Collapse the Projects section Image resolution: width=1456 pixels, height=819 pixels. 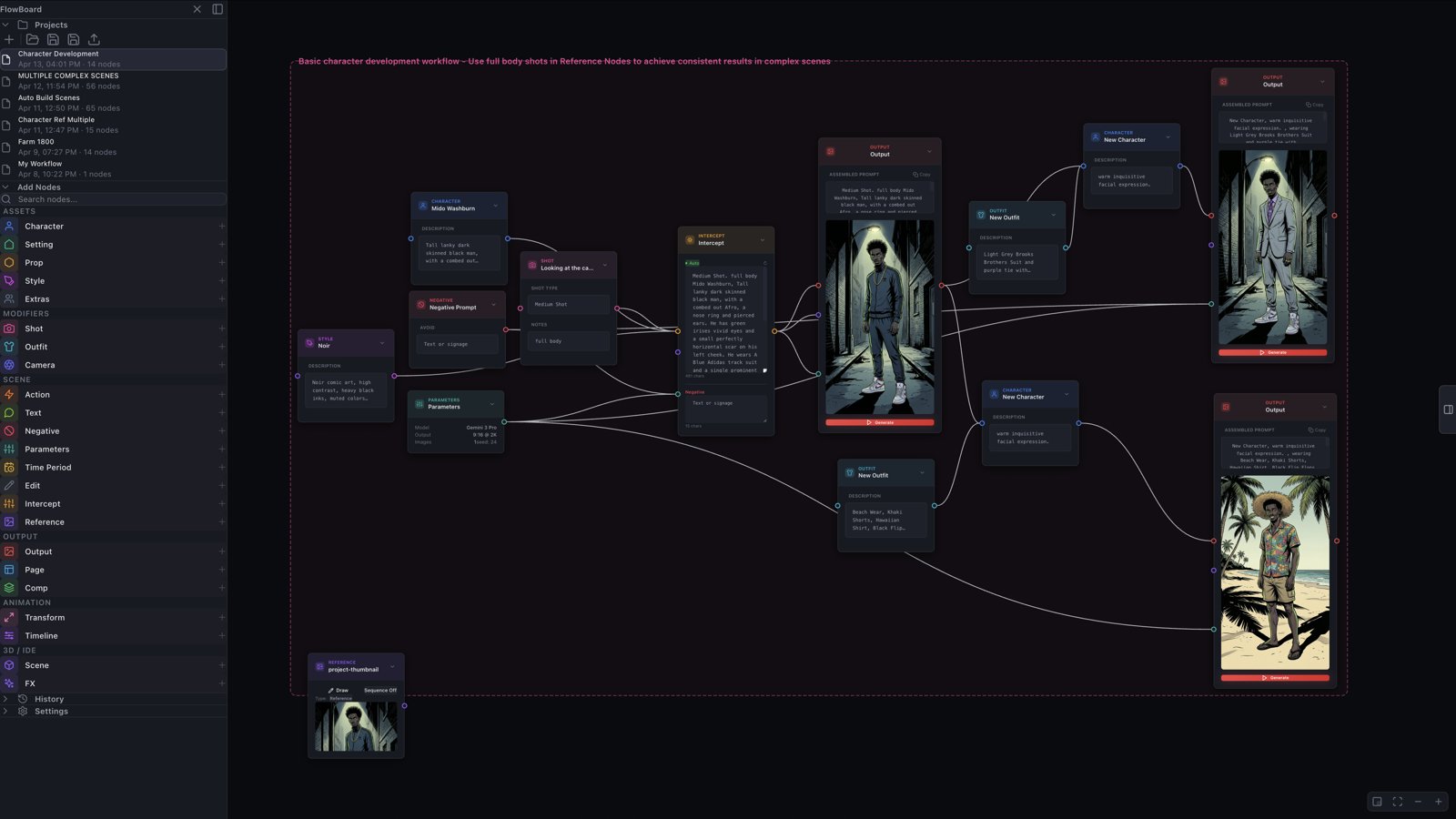pyautogui.click(x=5, y=25)
